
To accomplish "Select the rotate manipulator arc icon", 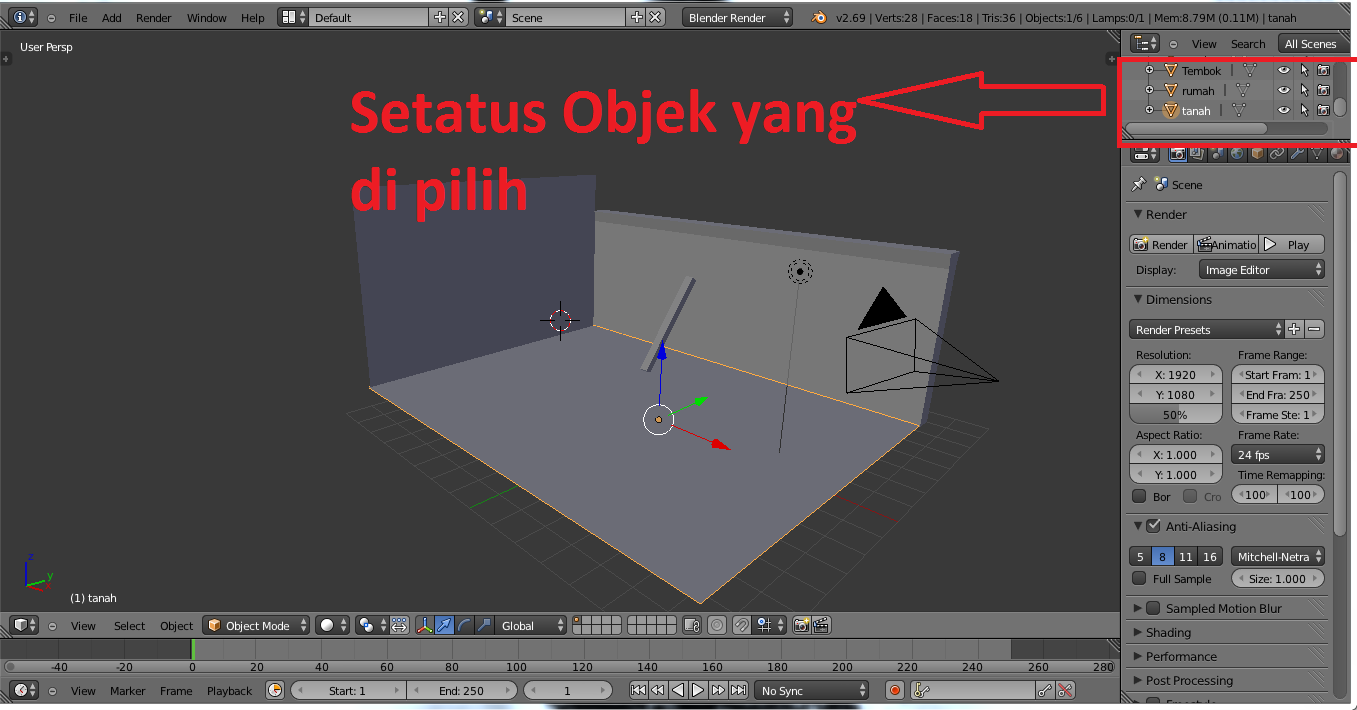I will [x=465, y=625].
